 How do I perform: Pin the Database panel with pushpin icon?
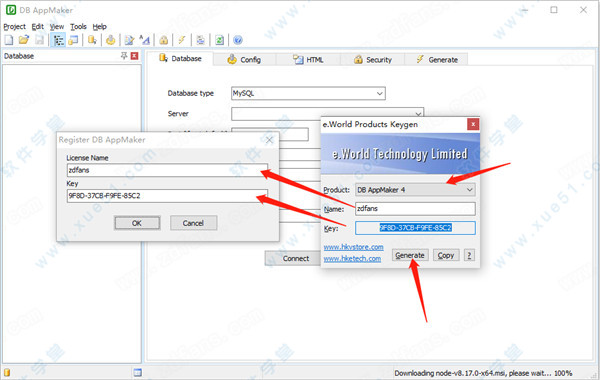click(124, 56)
